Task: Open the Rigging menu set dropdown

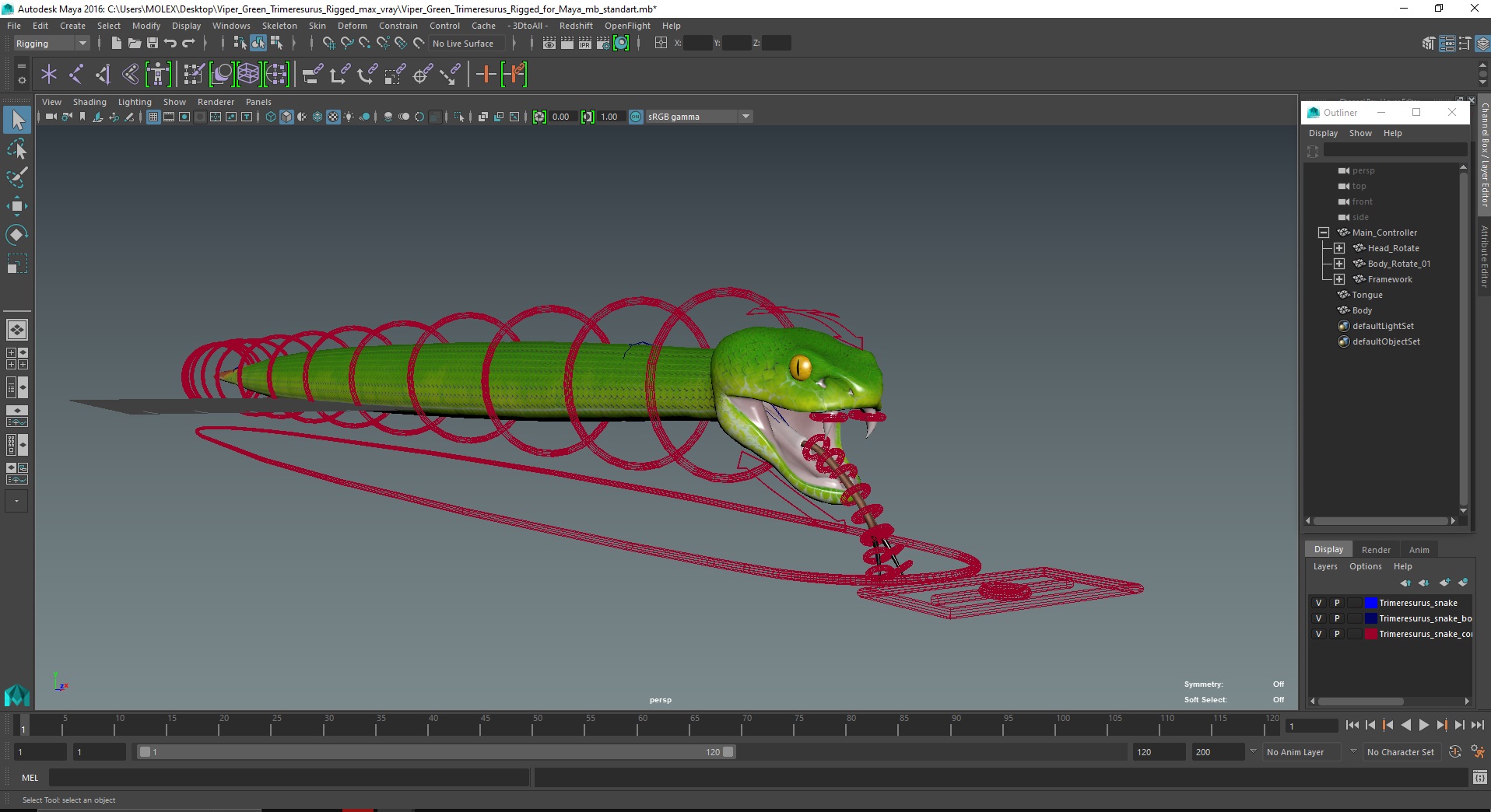Action: pos(51,44)
